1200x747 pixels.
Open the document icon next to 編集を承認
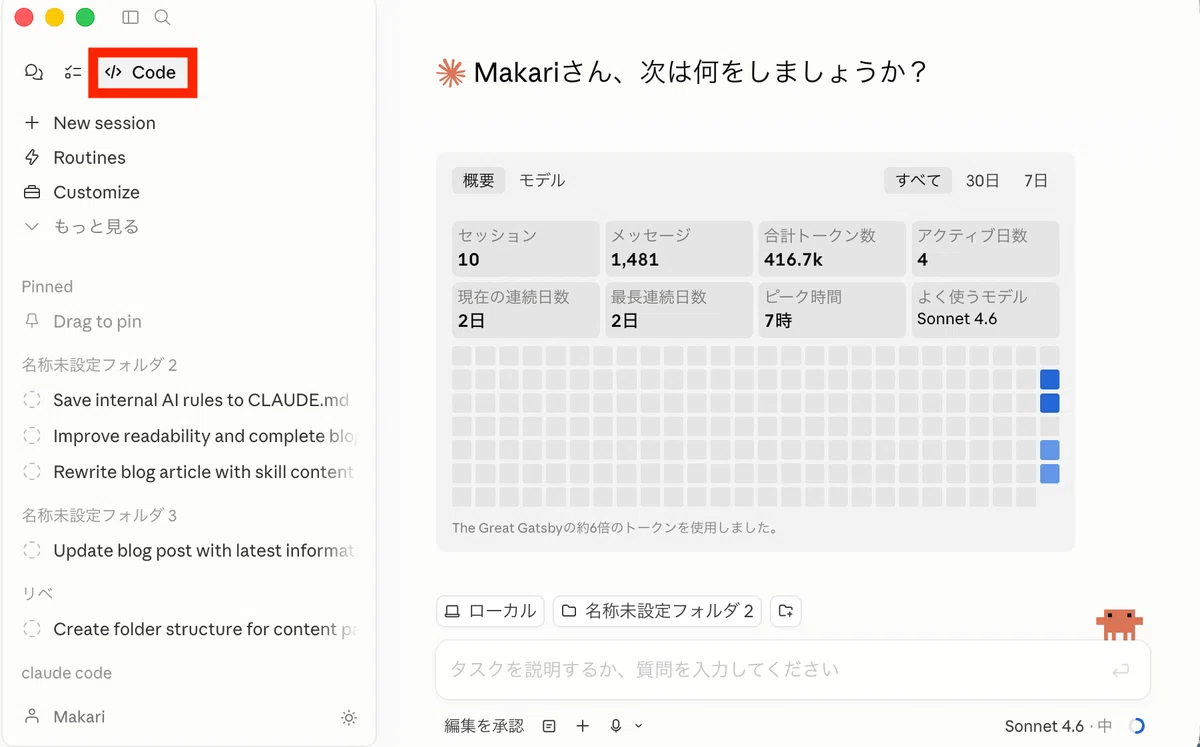coord(549,726)
